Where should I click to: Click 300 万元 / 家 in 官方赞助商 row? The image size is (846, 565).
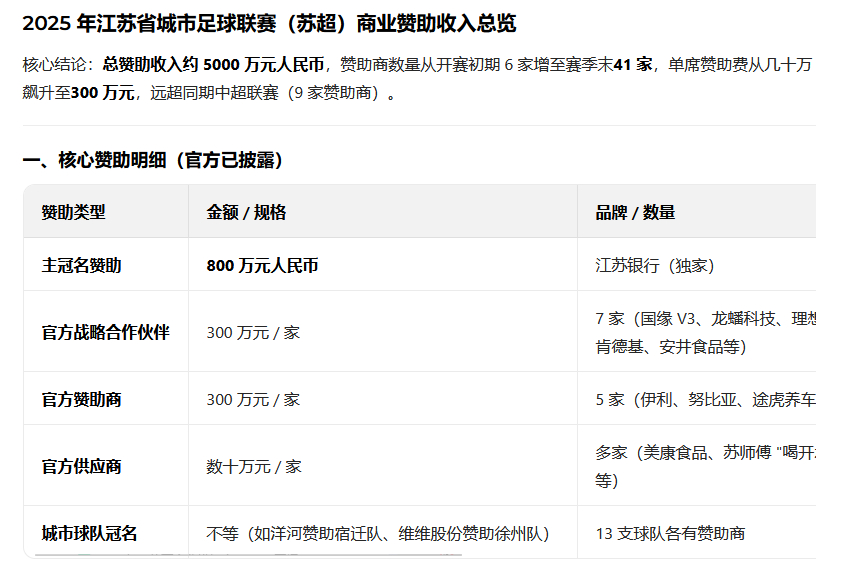click(x=253, y=399)
